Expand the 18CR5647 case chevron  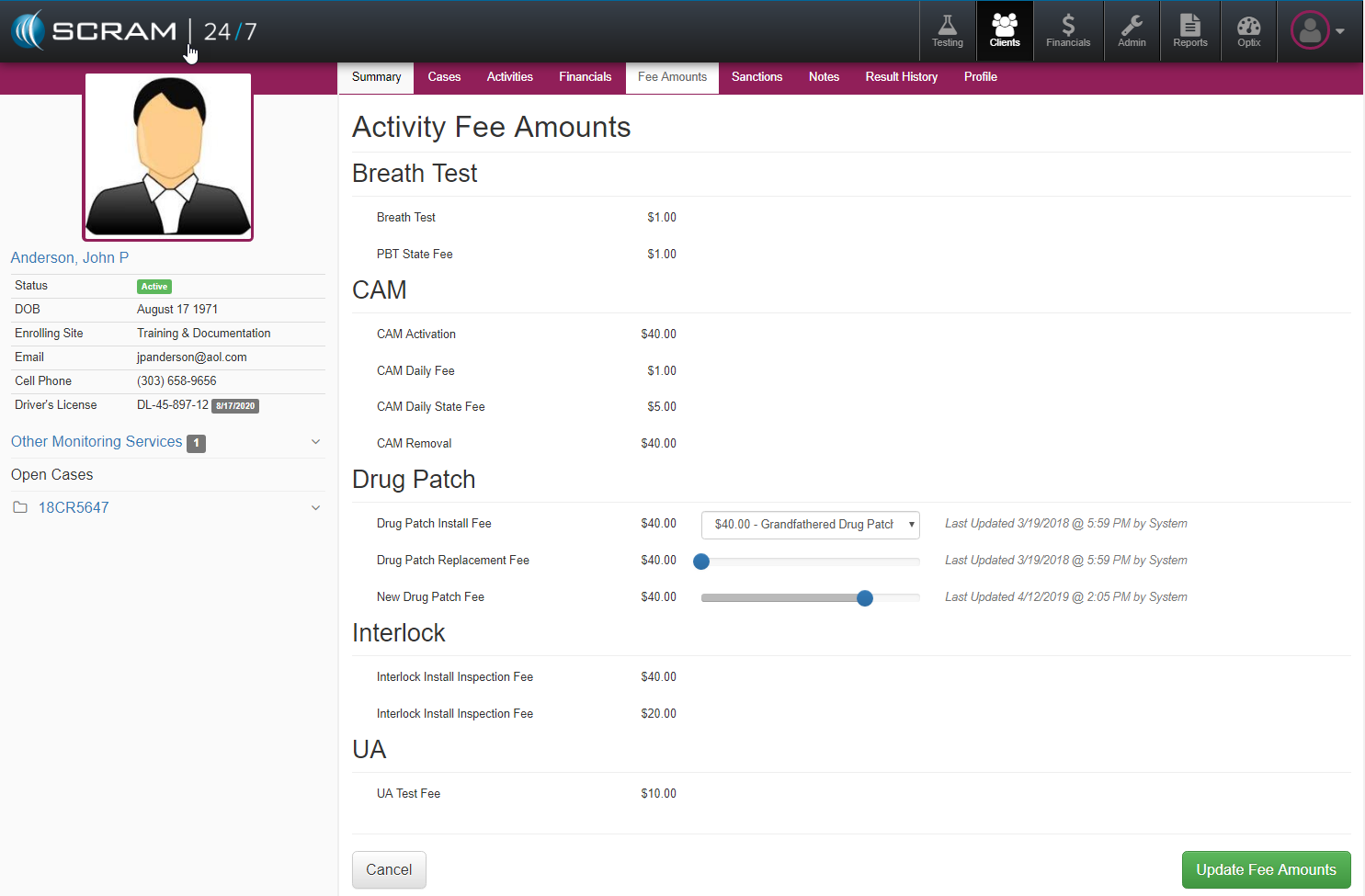pyautogui.click(x=315, y=508)
